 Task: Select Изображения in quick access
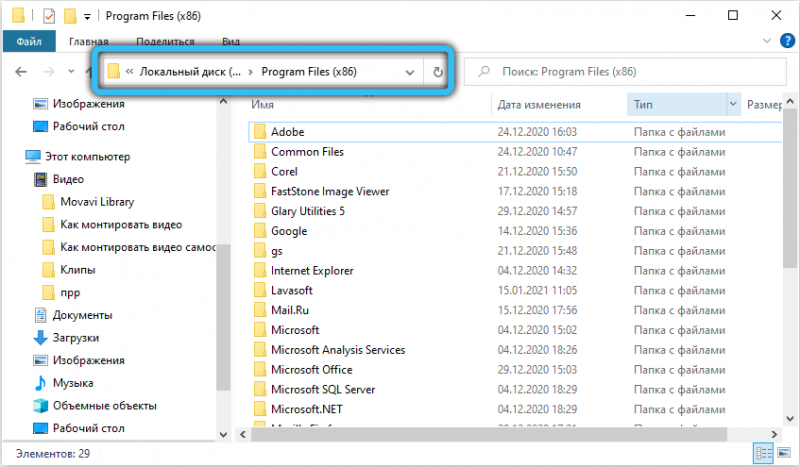pyautogui.click(x=80, y=104)
